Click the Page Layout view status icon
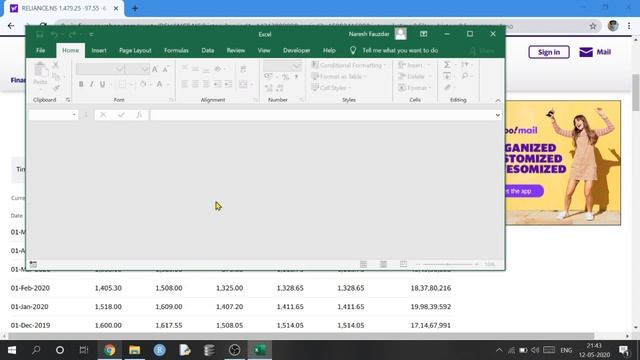This screenshot has width=640, height=360. tap(383, 264)
